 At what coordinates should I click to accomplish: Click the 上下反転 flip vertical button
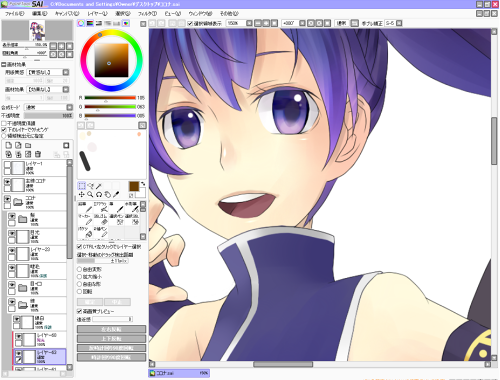tap(111, 339)
